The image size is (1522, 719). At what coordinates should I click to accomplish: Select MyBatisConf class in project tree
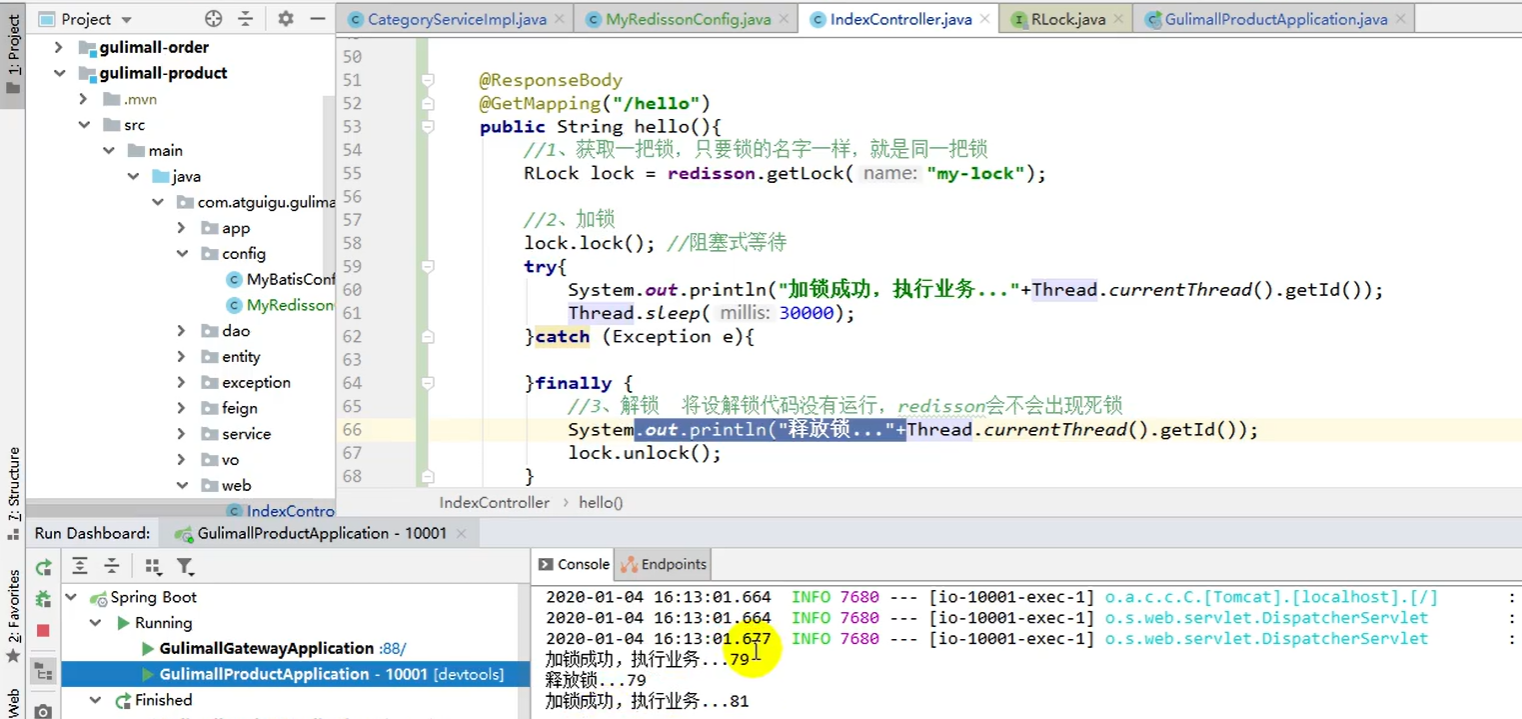tap(281, 279)
